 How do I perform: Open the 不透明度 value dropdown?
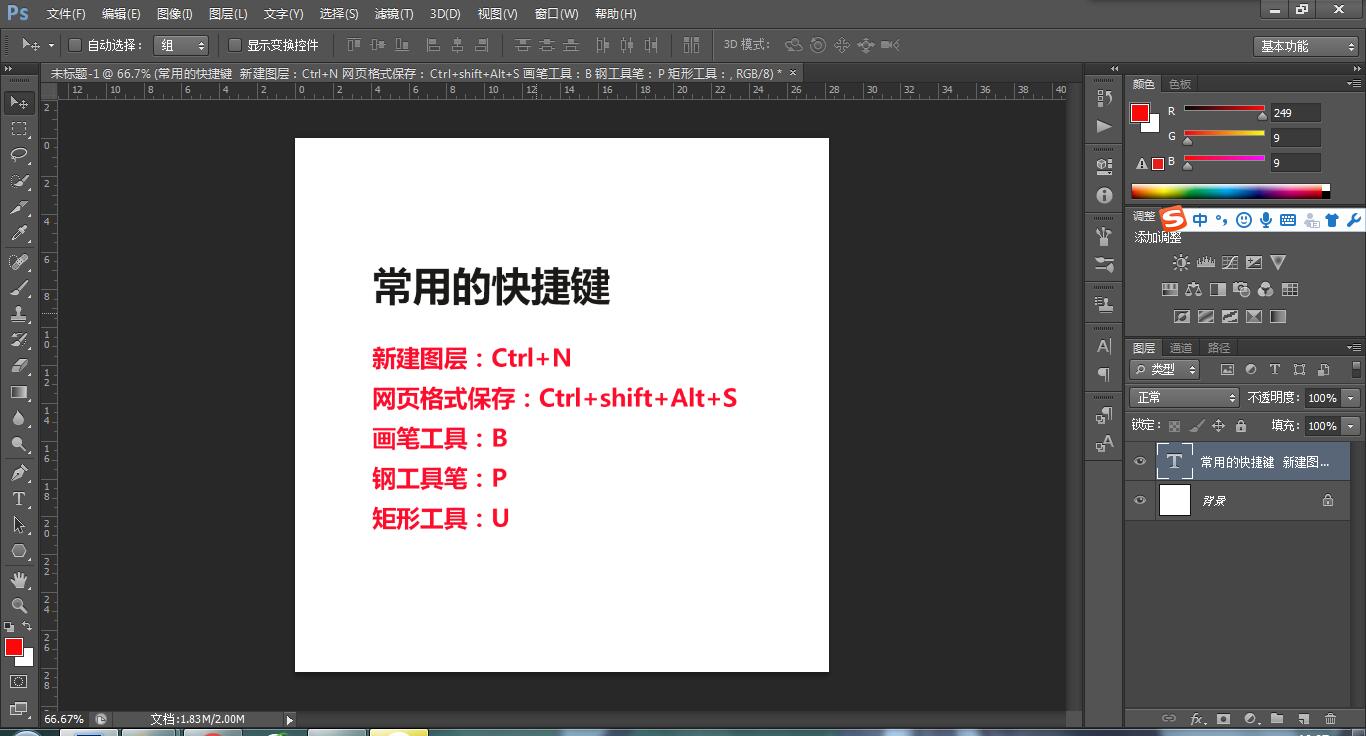coord(1349,398)
